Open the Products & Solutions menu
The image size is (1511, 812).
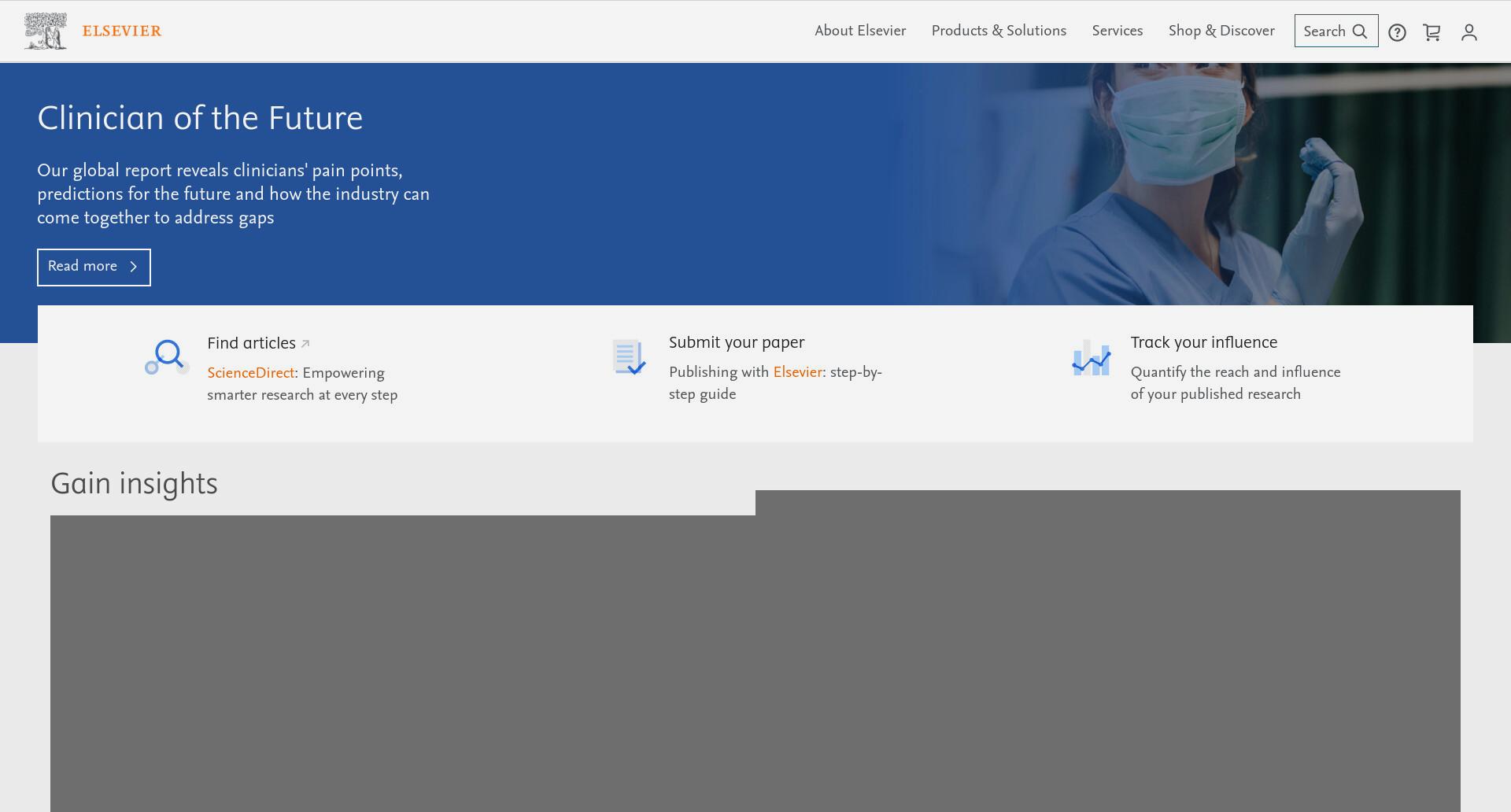(x=999, y=31)
